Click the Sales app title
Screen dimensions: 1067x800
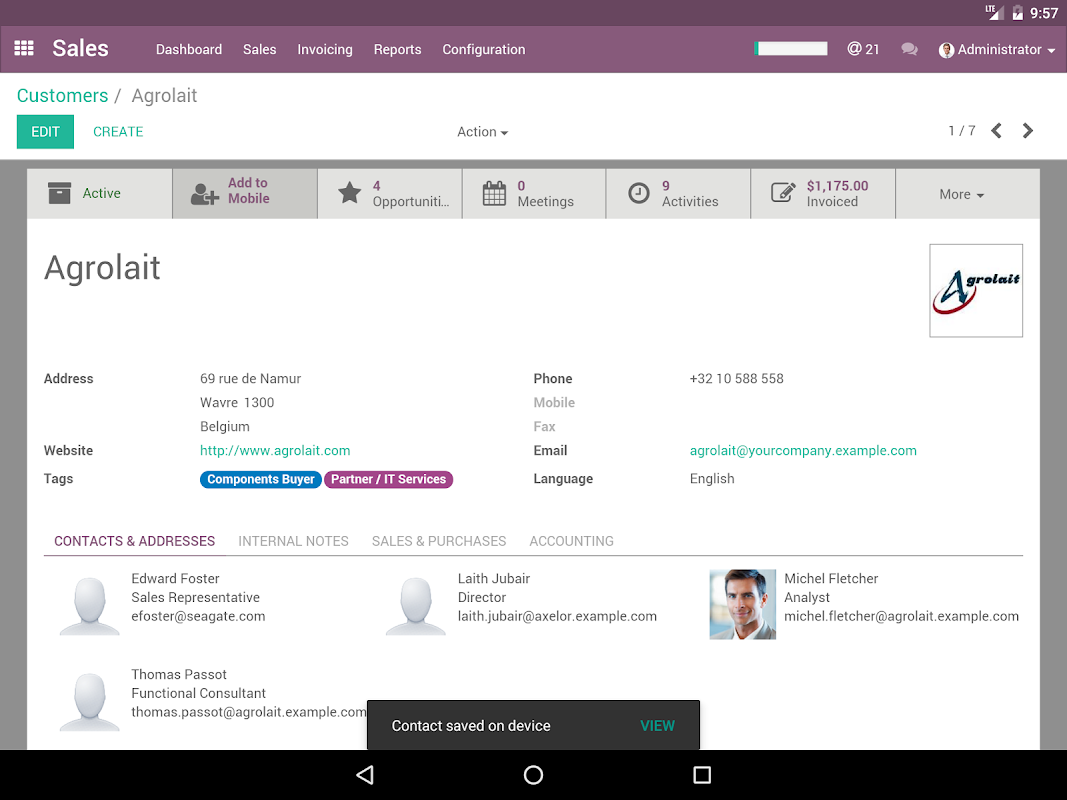point(80,48)
